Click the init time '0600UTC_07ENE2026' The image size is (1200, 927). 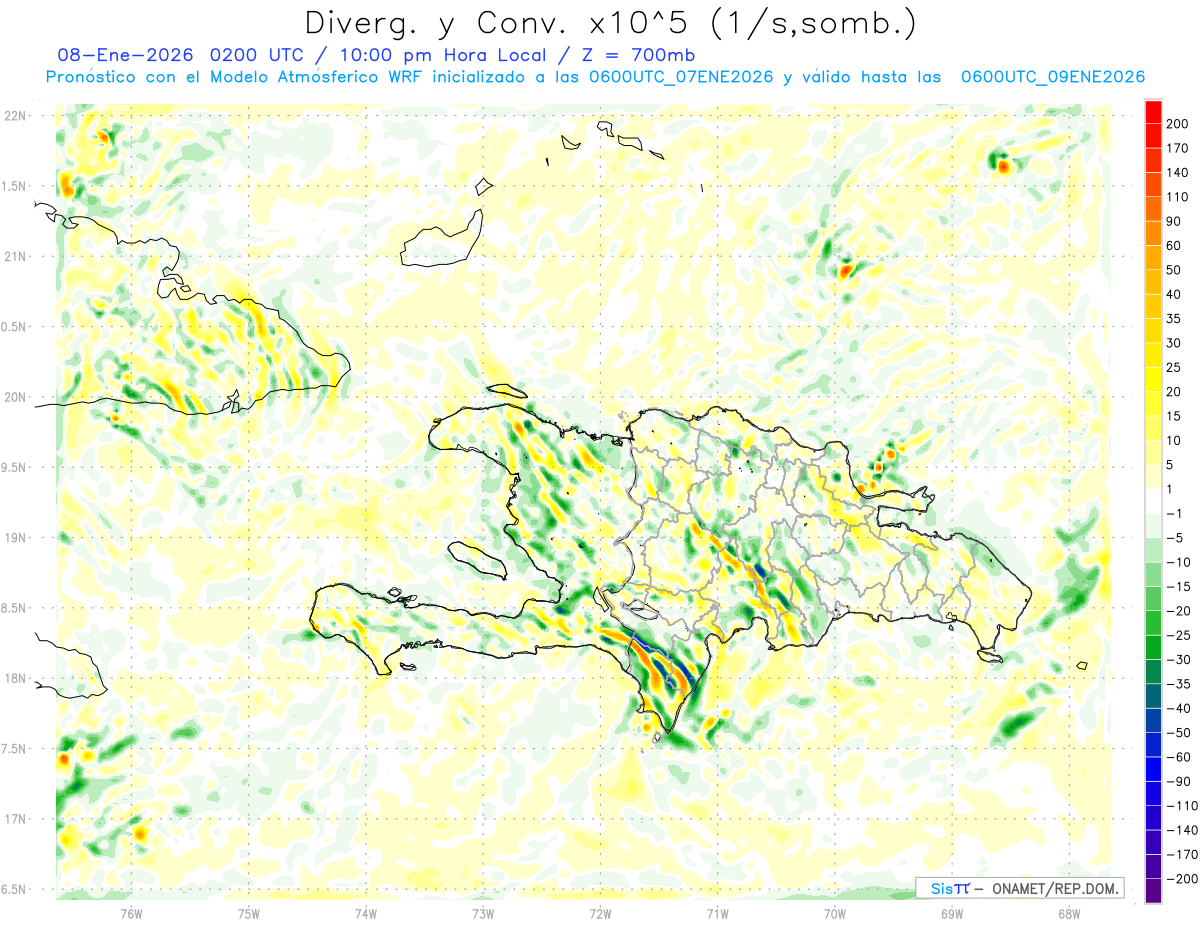pyautogui.click(x=680, y=77)
